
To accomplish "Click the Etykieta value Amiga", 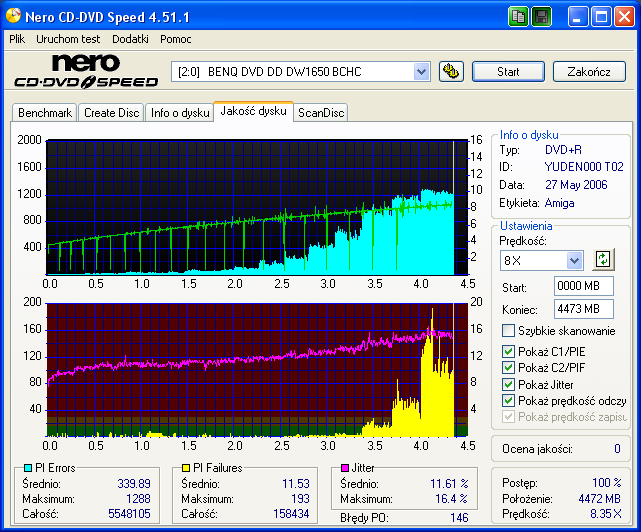I will point(559,203).
